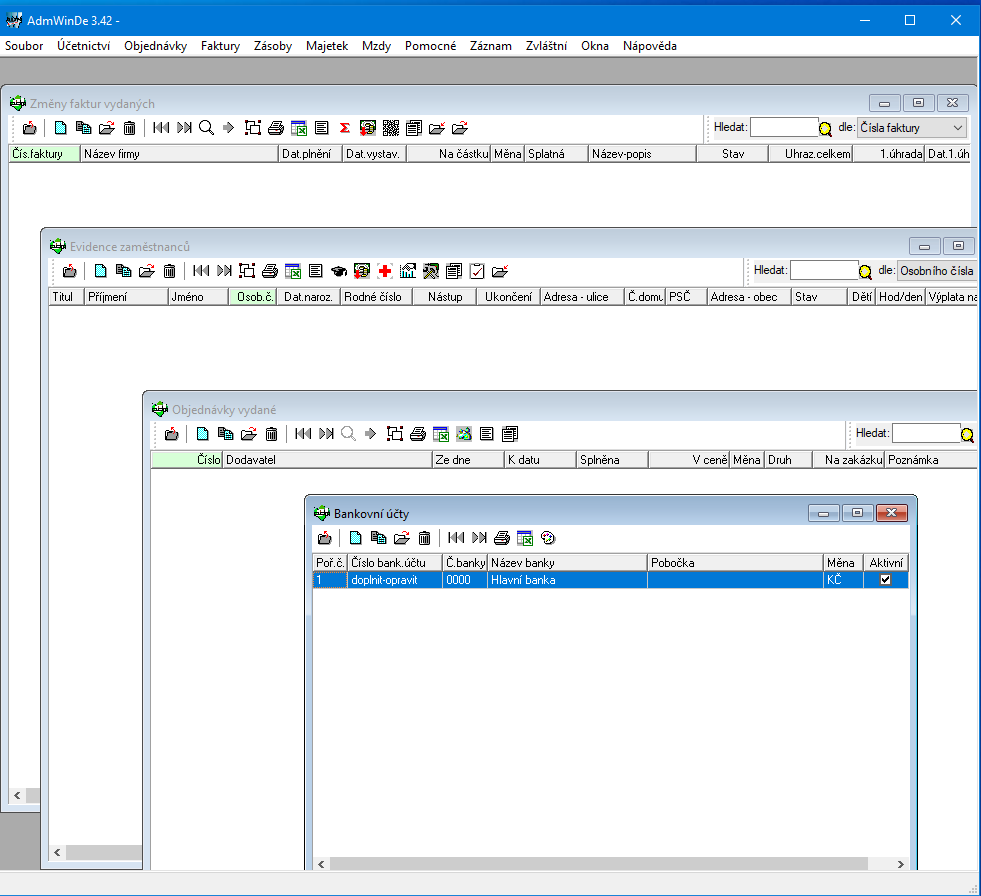Viewport: 981px width, 896px height.
Task: Click the new record icon in Objednávky vydané
Action: [x=202, y=434]
